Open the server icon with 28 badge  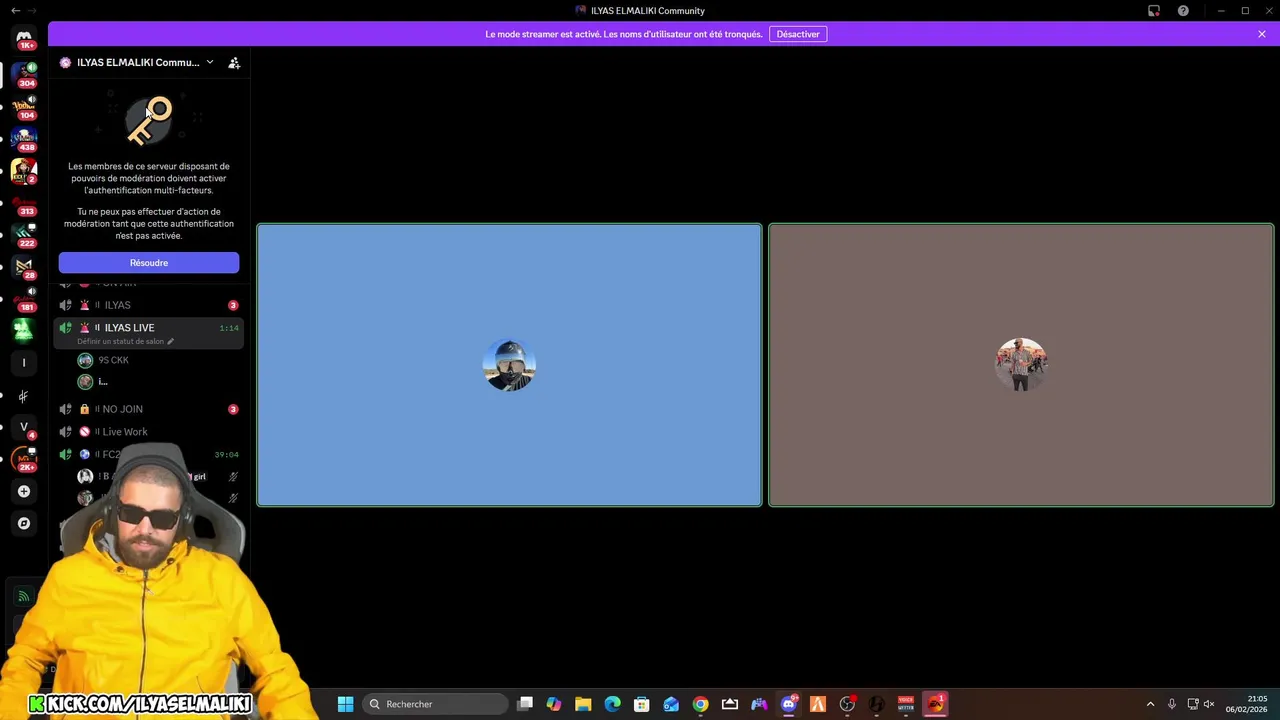[x=24, y=266]
